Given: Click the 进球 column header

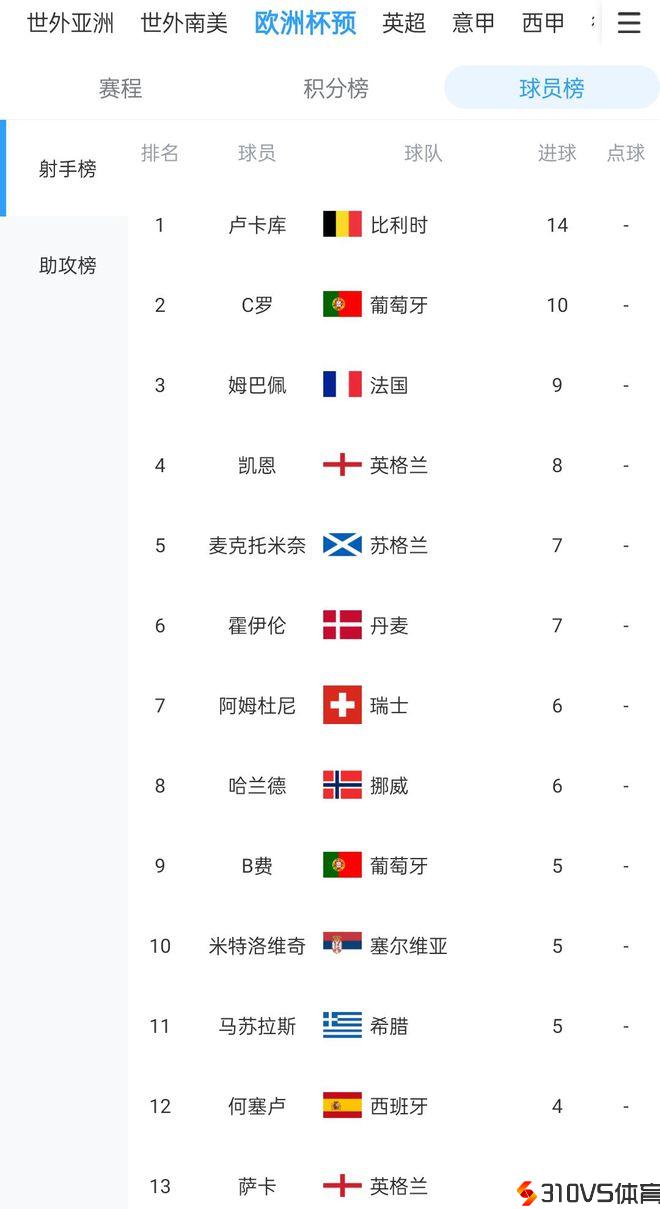Looking at the screenshot, I should coord(557,153).
